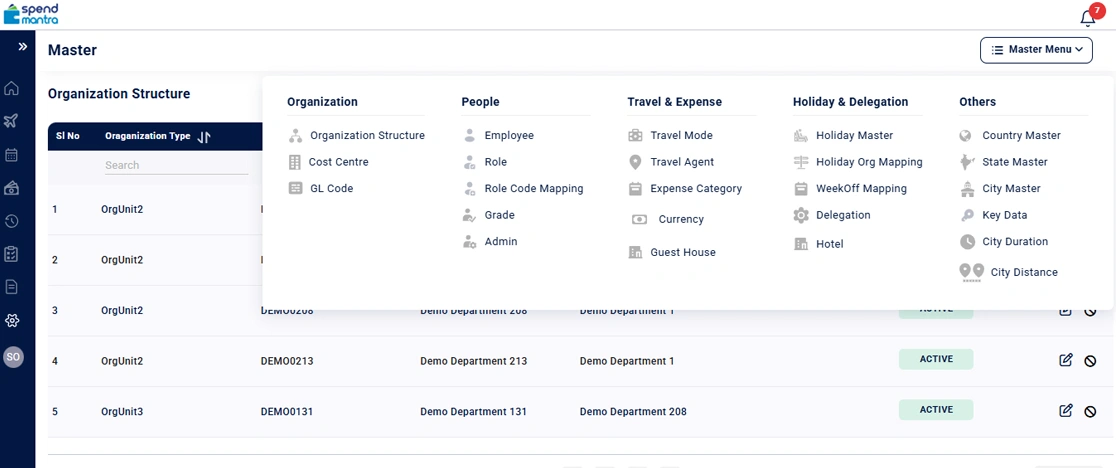The height and width of the screenshot is (468, 1116).
Task: Click the Hotel building icon
Action: [x=801, y=244]
